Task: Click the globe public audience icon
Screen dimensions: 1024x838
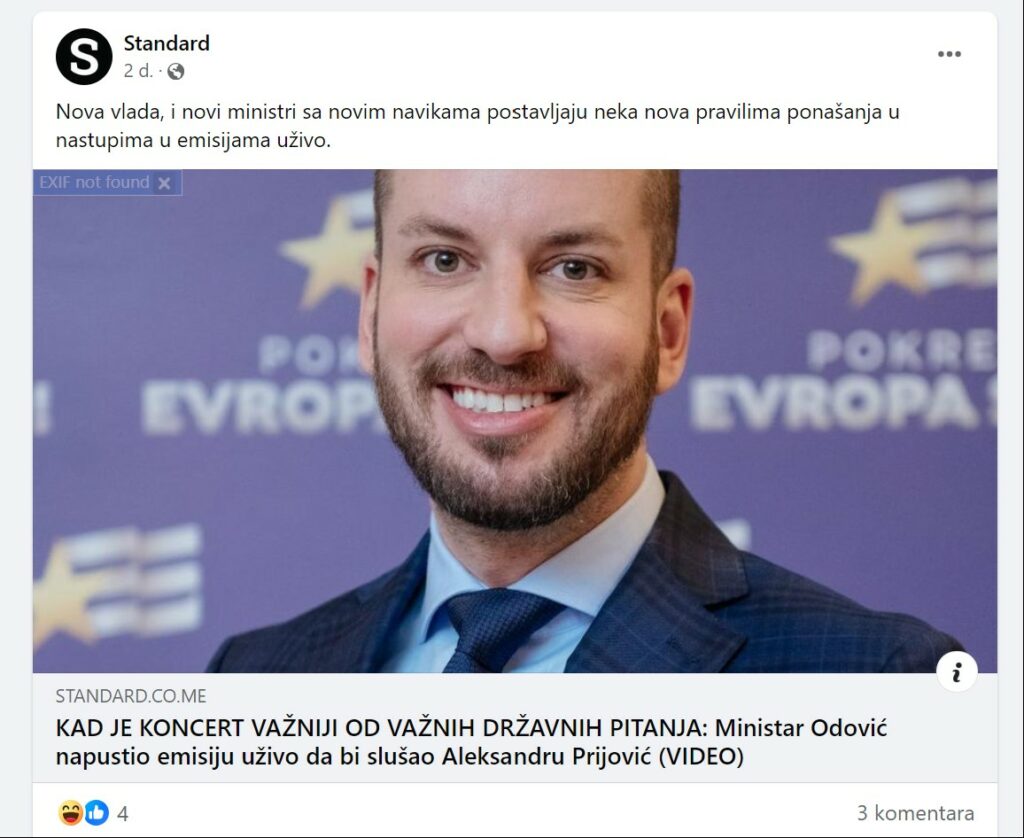Action: [x=176, y=71]
